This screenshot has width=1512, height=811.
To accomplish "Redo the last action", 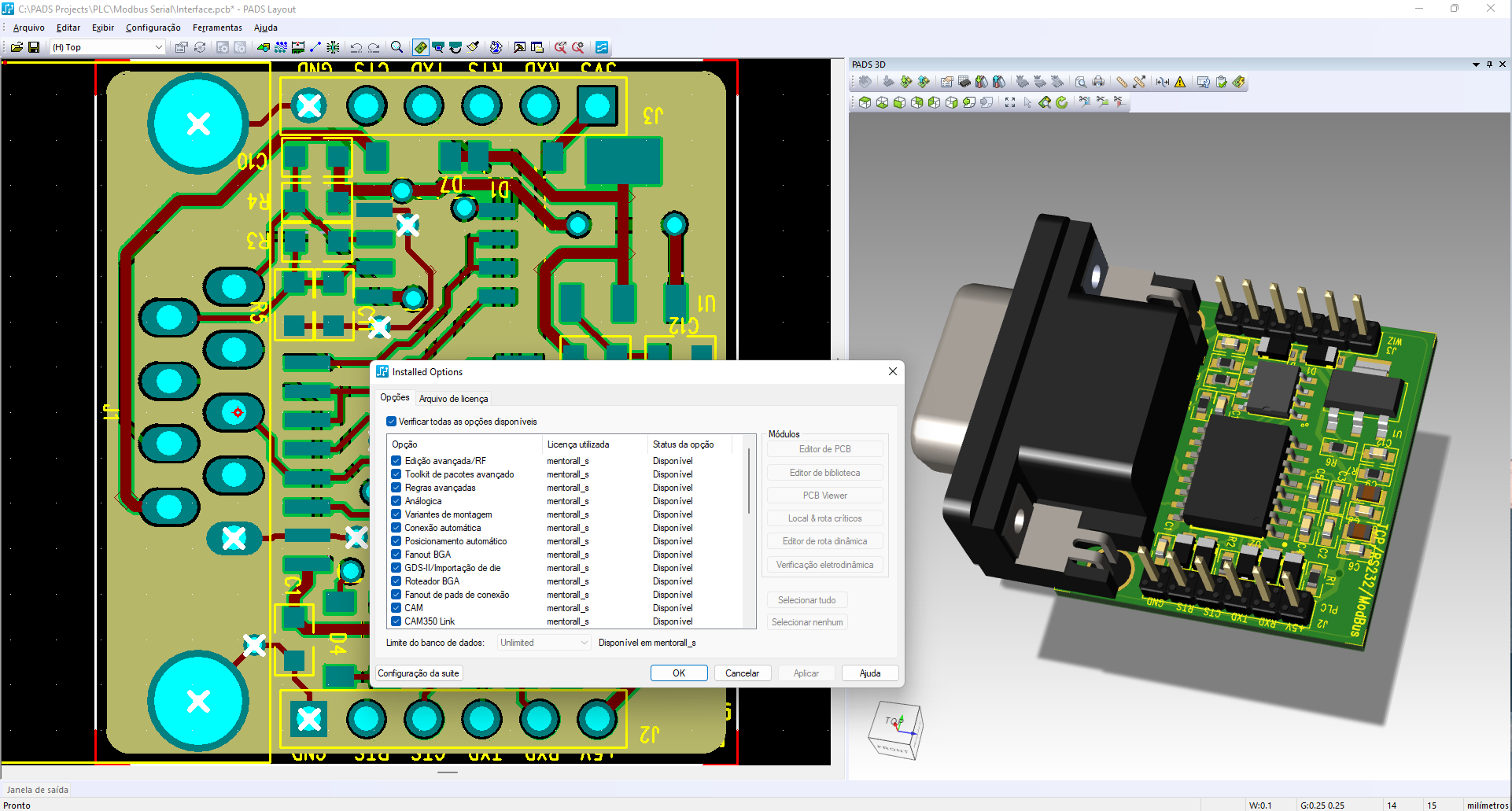I will point(374,47).
